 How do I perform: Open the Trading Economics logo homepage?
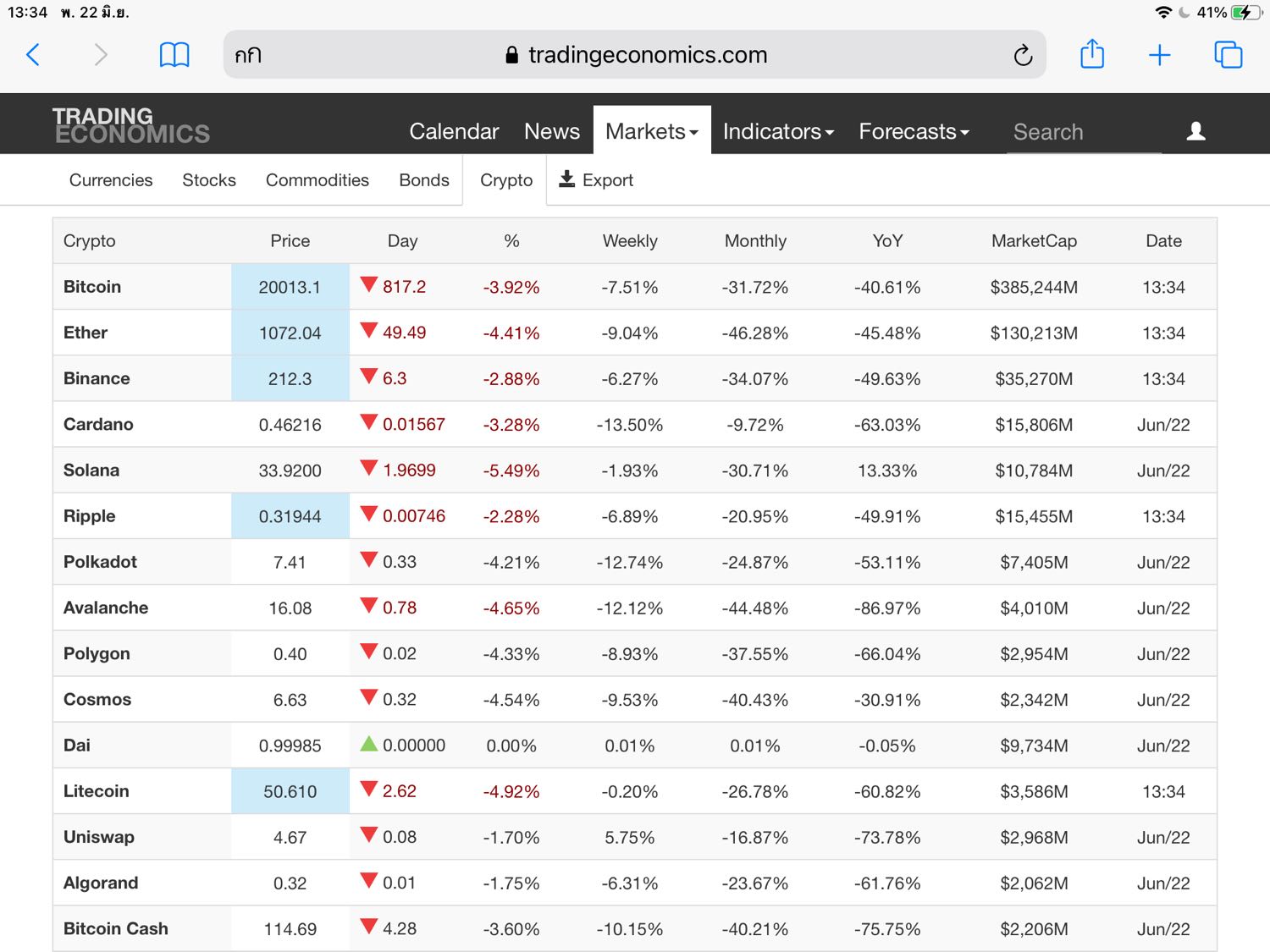131,125
